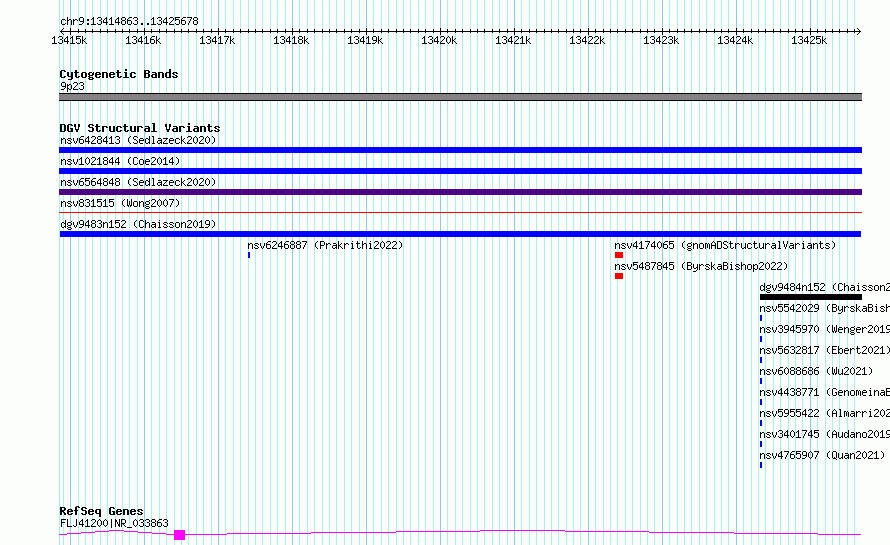Image resolution: width=890 pixels, height=545 pixels.
Task: Click the 13418k ruler position
Action: [x=291, y=40]
